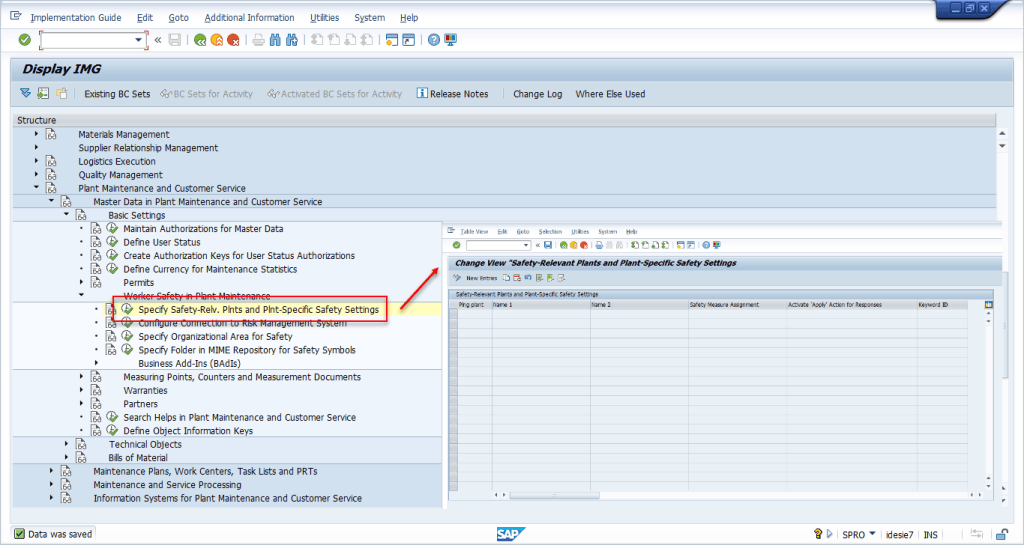
Task: Click the Customize Local Layout monitor icon
Action: (451, 40)
